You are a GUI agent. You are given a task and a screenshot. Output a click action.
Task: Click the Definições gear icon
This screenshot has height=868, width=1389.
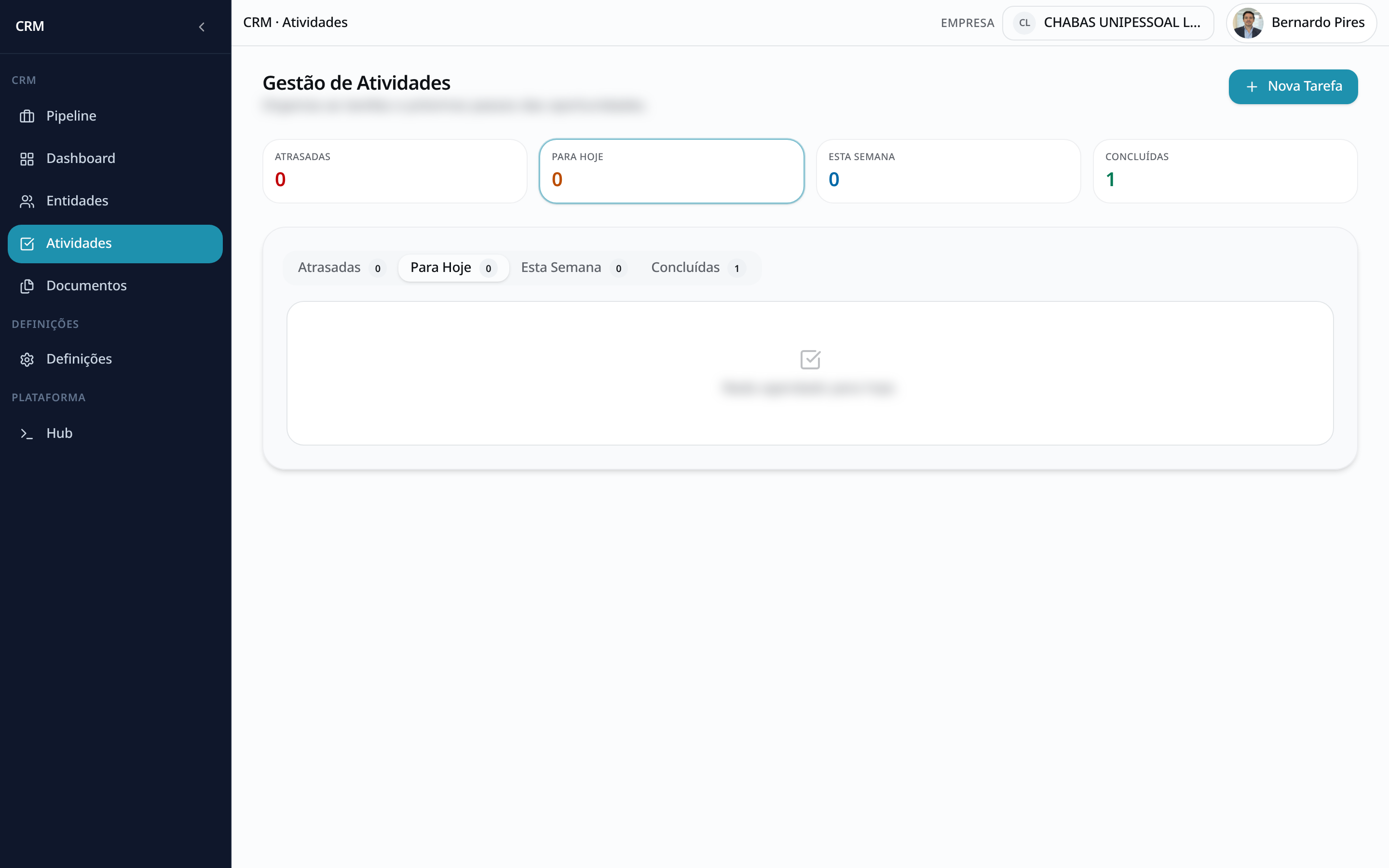27,359
